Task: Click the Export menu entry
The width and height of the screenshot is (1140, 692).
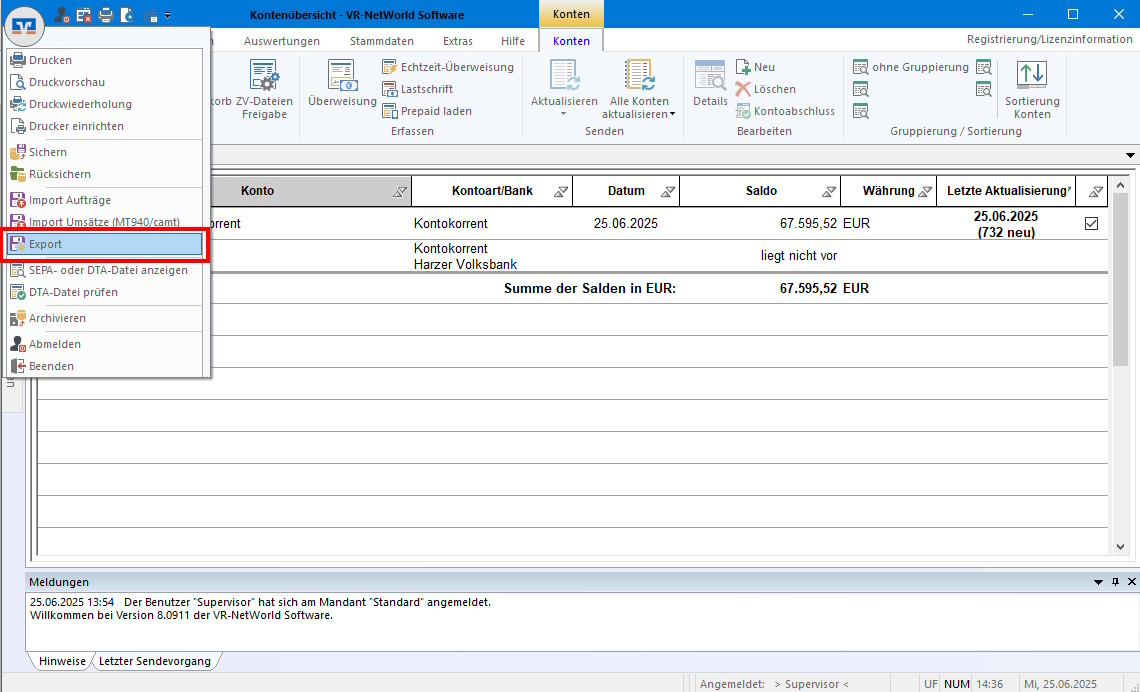Action: pos(105,244)
